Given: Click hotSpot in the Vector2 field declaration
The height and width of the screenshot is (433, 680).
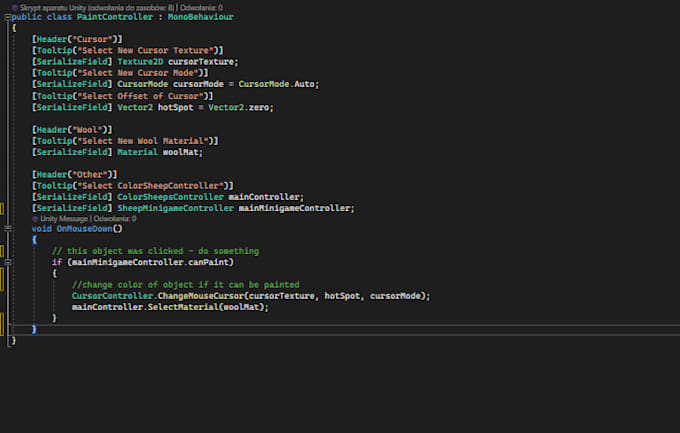Looking at the screenshot, I should (175, 107).
